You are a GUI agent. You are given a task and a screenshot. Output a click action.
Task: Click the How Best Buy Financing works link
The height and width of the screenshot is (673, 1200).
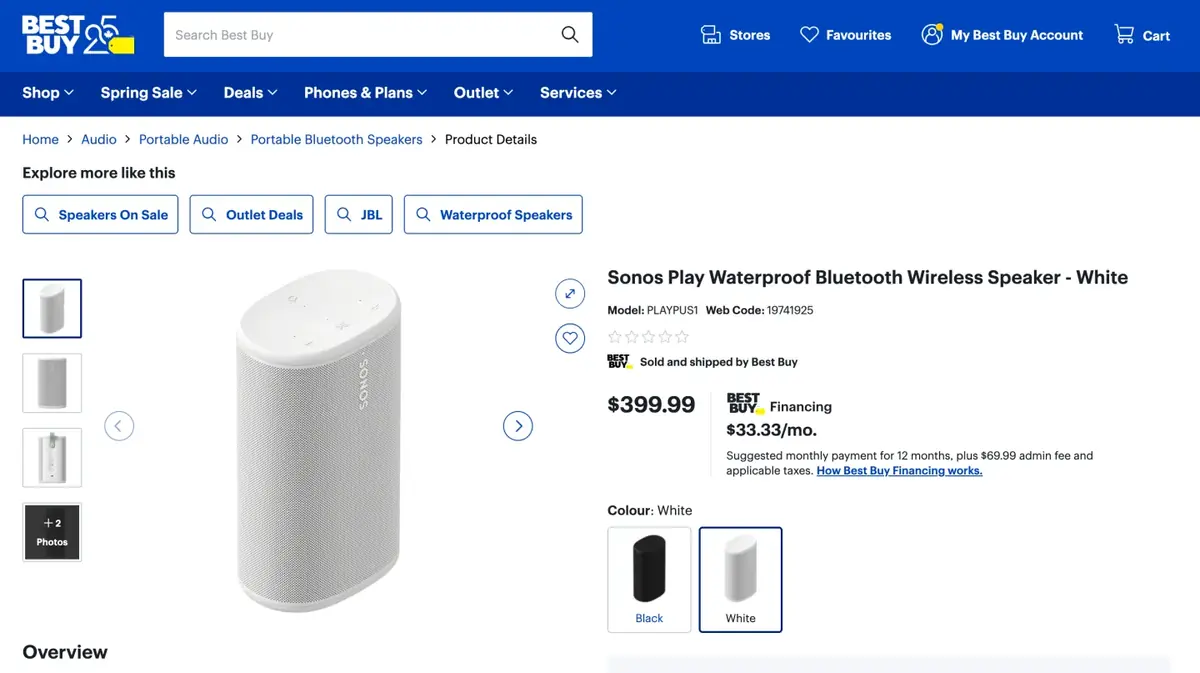pos(898,470)
